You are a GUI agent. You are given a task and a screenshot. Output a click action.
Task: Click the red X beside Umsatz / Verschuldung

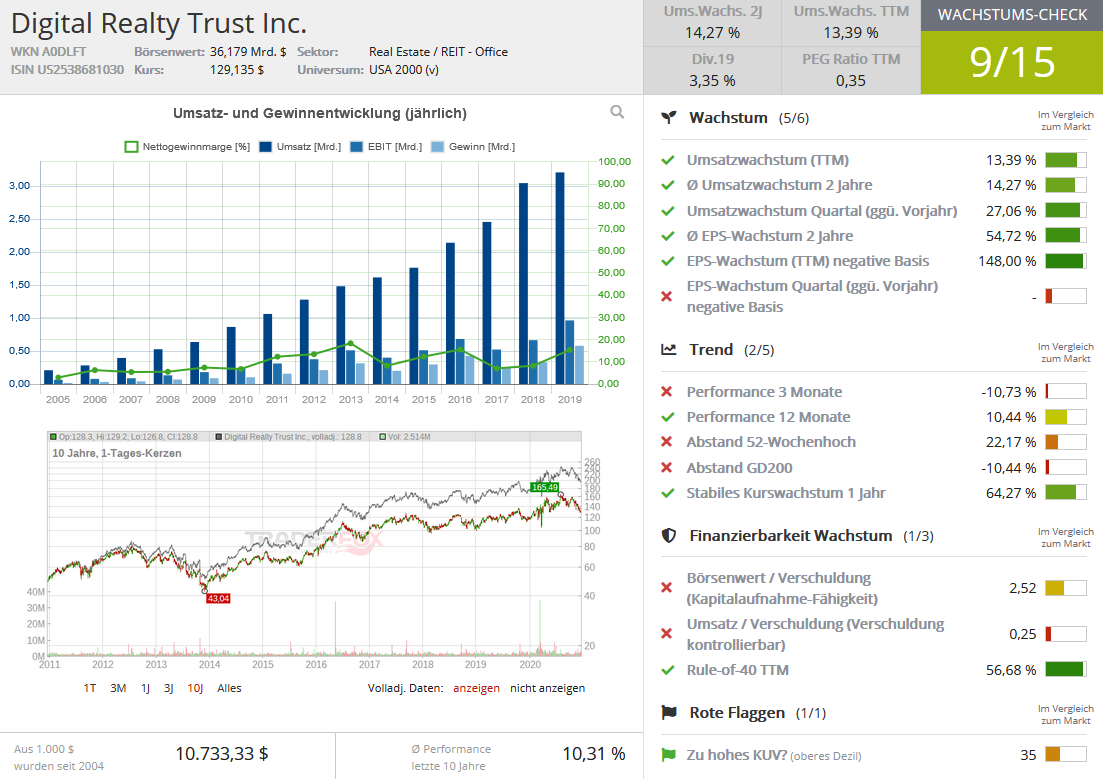click(x=667, y=634)
